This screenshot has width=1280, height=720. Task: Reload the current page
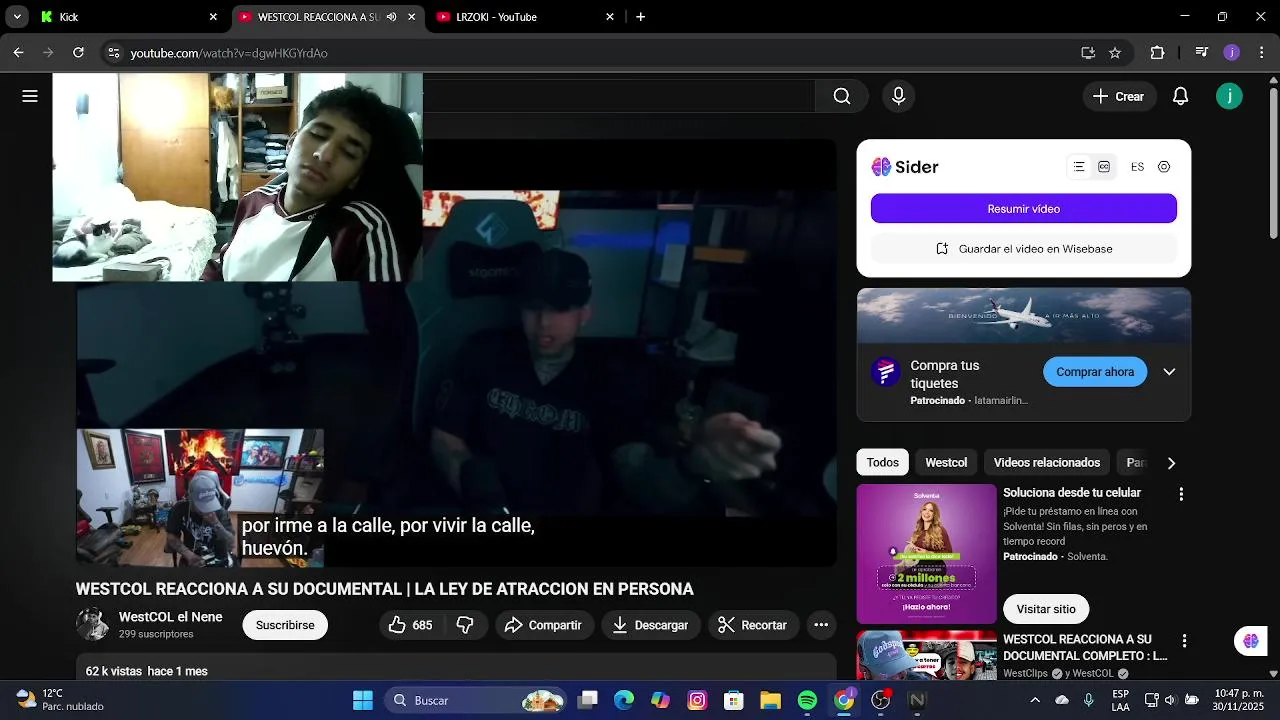78,53
